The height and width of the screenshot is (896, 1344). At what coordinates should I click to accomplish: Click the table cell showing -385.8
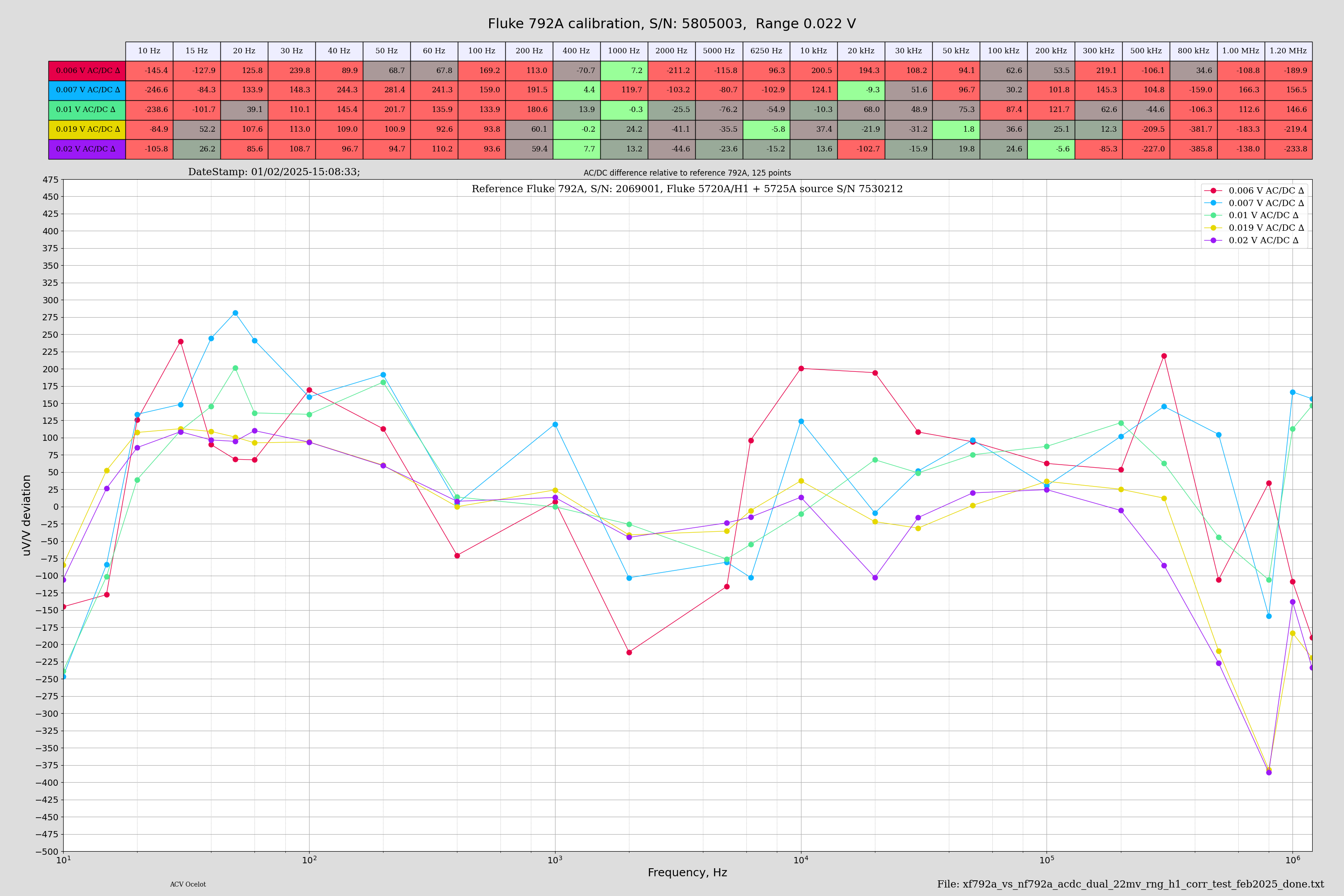[x=1194, y=149]
